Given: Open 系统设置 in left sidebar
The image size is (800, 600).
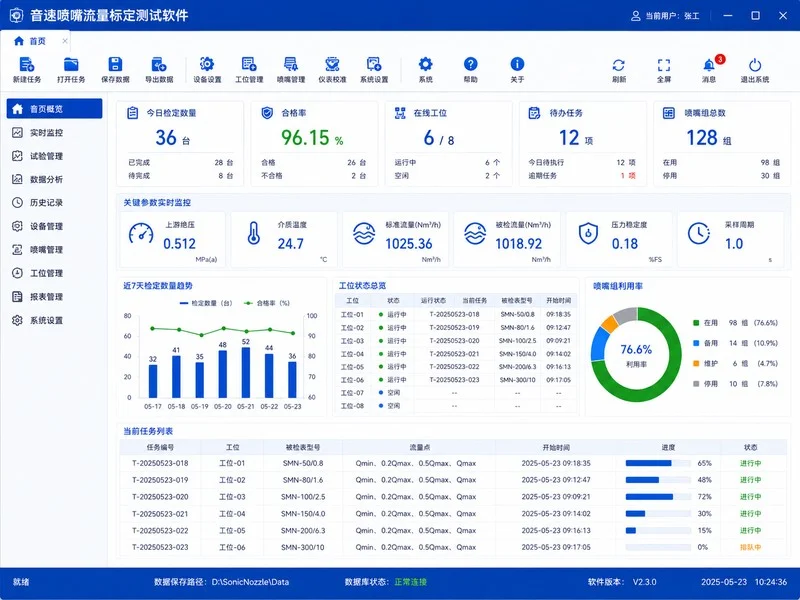Looking at the screenshot, I should [x=54, y=320].
